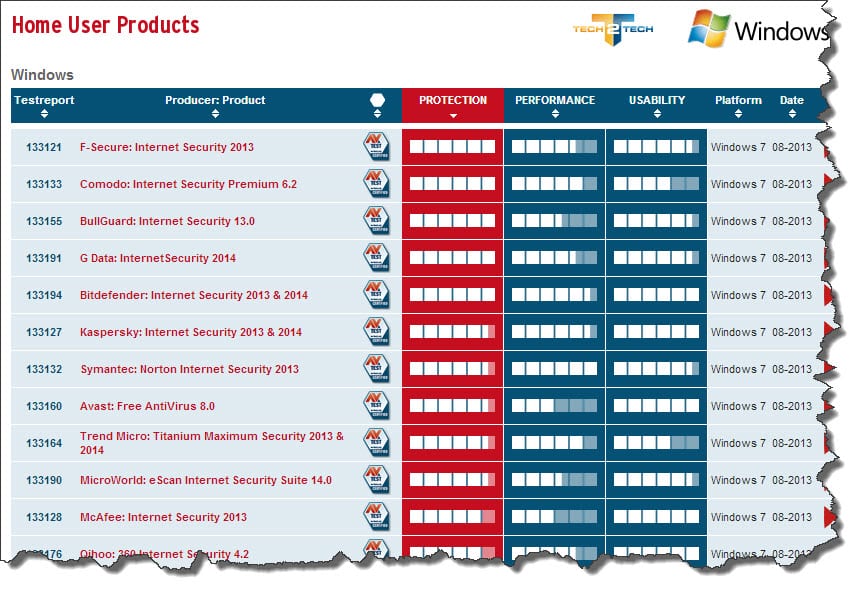Image resolution: width=861 pixels, height=593 pixels.
Task: Click Windows 7 platform in F-Secure row
Action: [x=738, y=147]
